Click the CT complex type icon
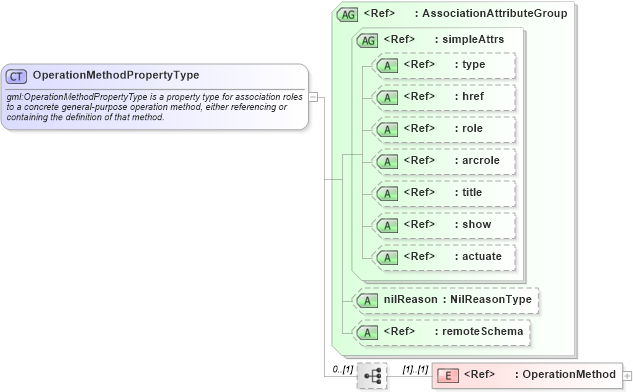 click(16, 76)
